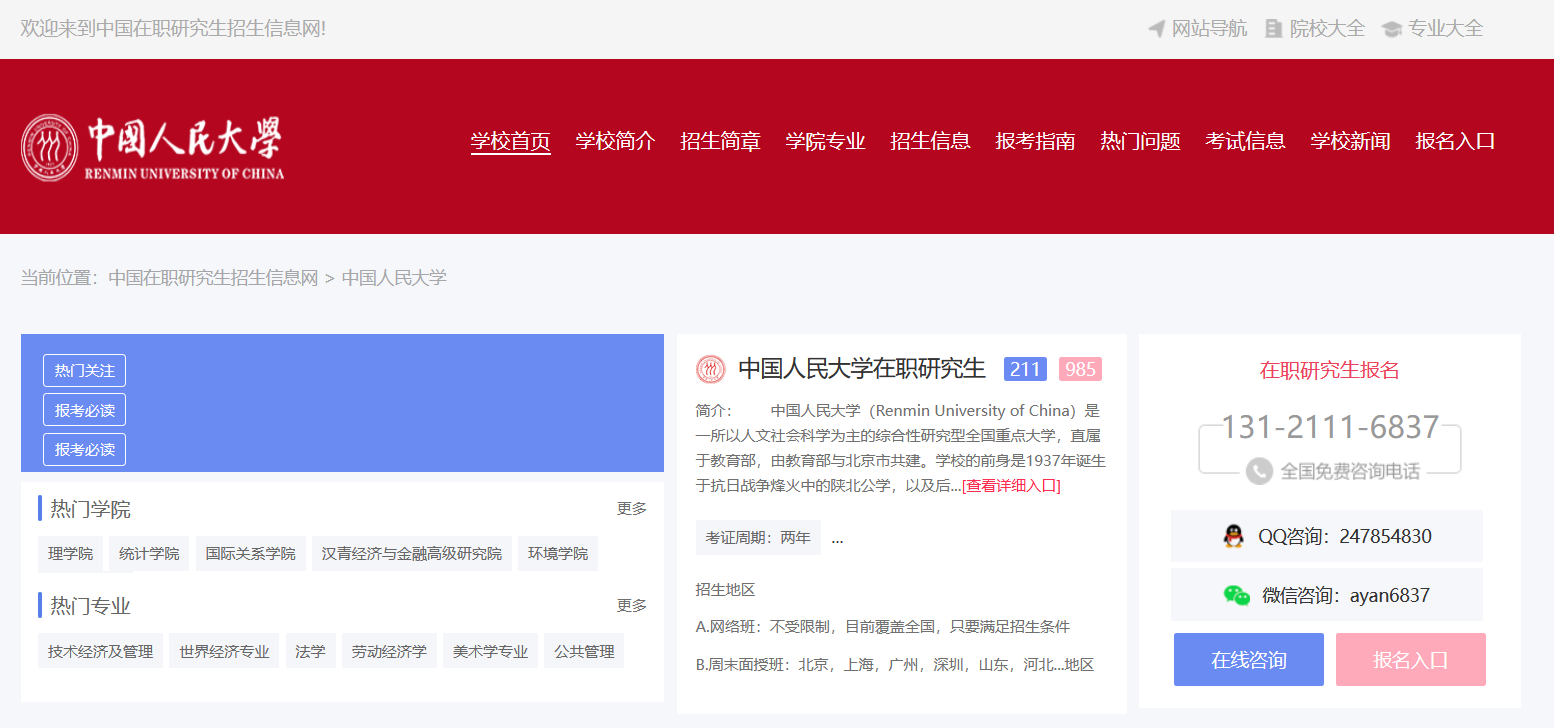Open 考试信息 nav item
Viewport: 1554px width, 728px height.
tap(1246, 141)
